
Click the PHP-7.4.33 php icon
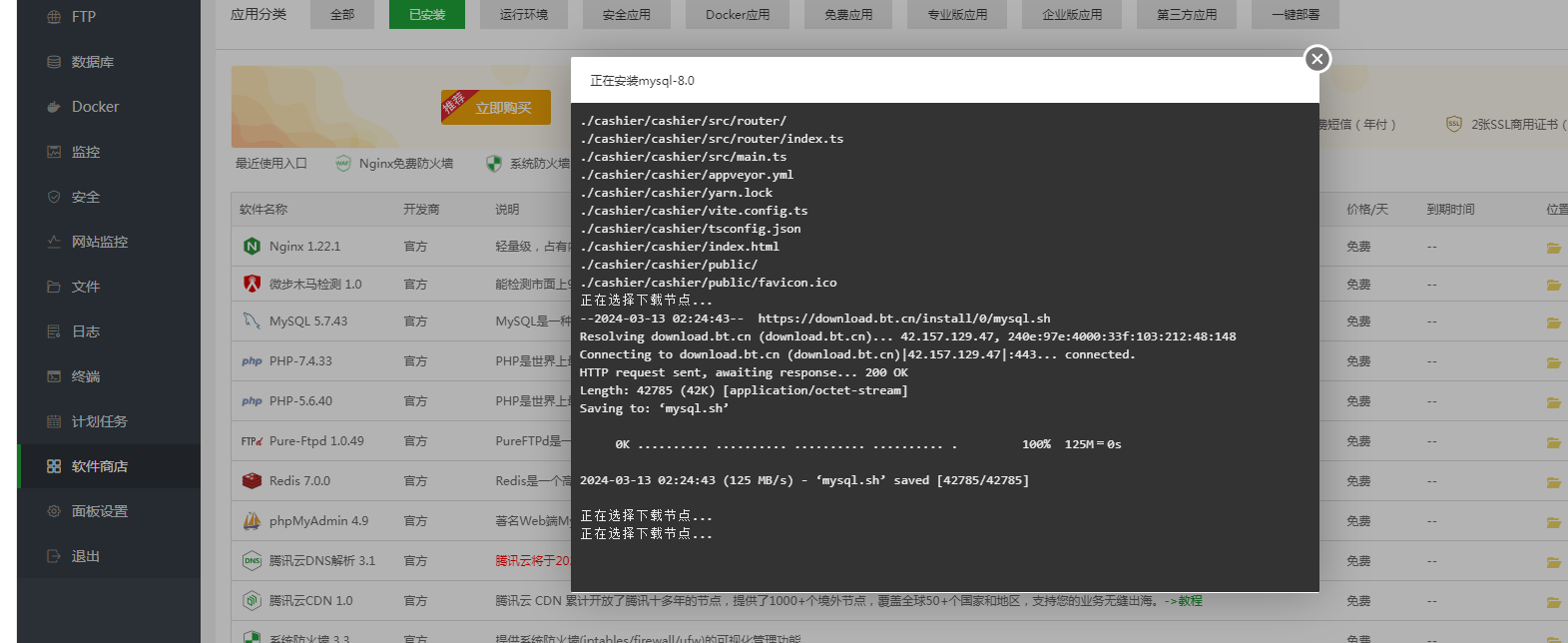pyautogui.click(x=252, y=361)
